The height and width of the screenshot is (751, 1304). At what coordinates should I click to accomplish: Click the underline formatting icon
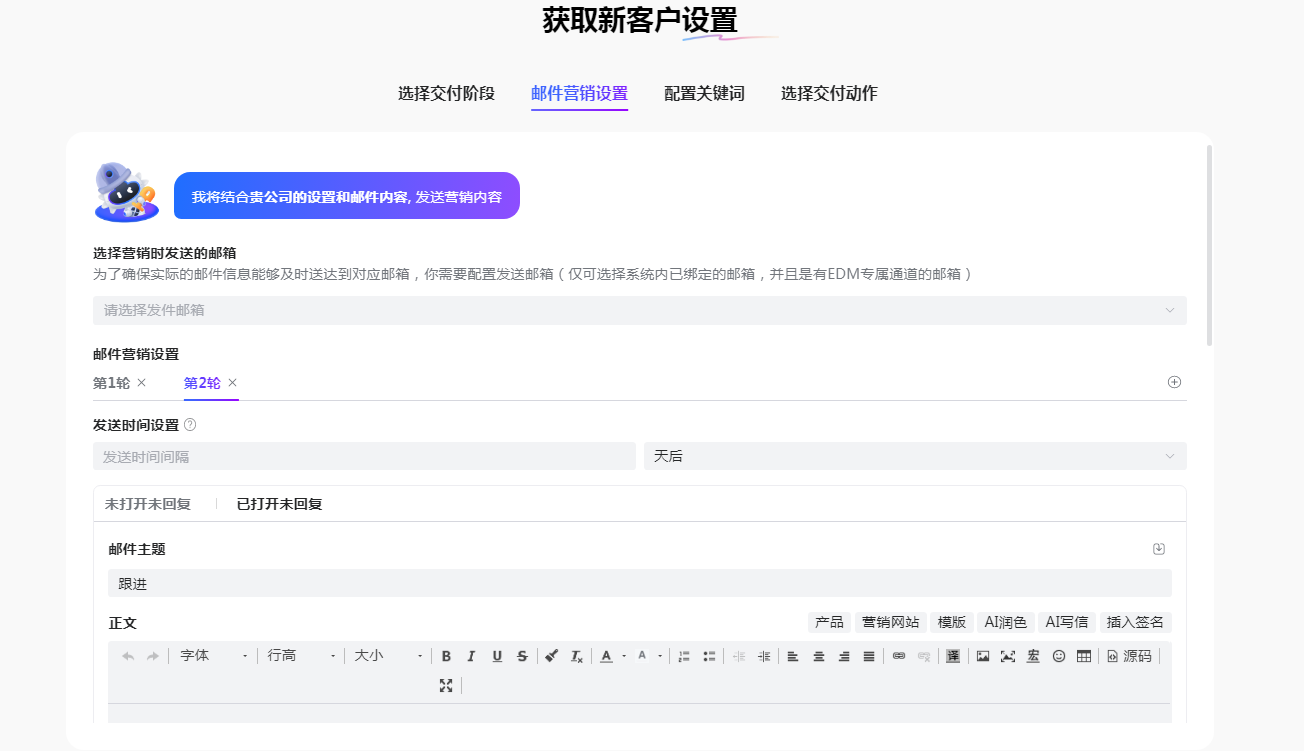pyautogui.click(x=497, y=656)
